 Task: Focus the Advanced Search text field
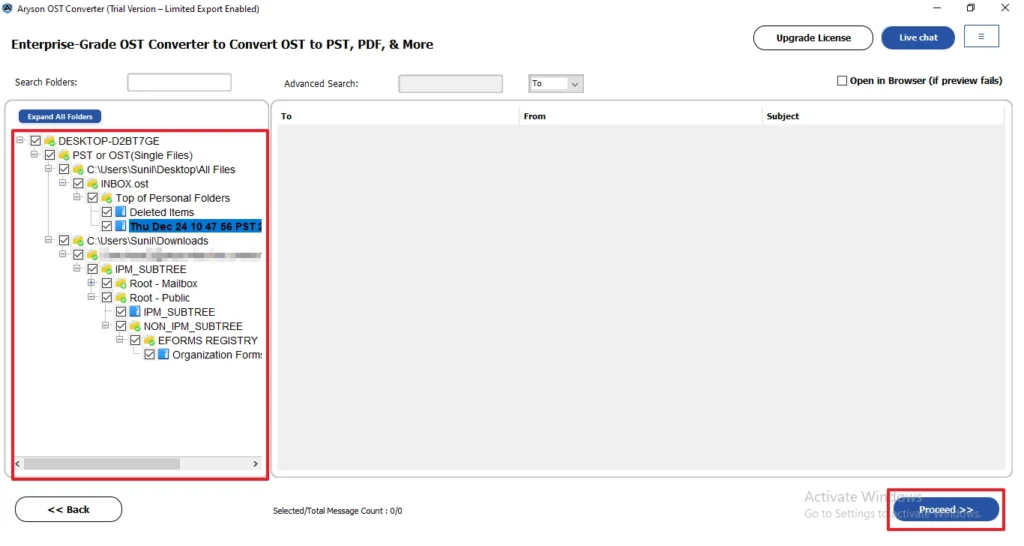click(451, 84)
